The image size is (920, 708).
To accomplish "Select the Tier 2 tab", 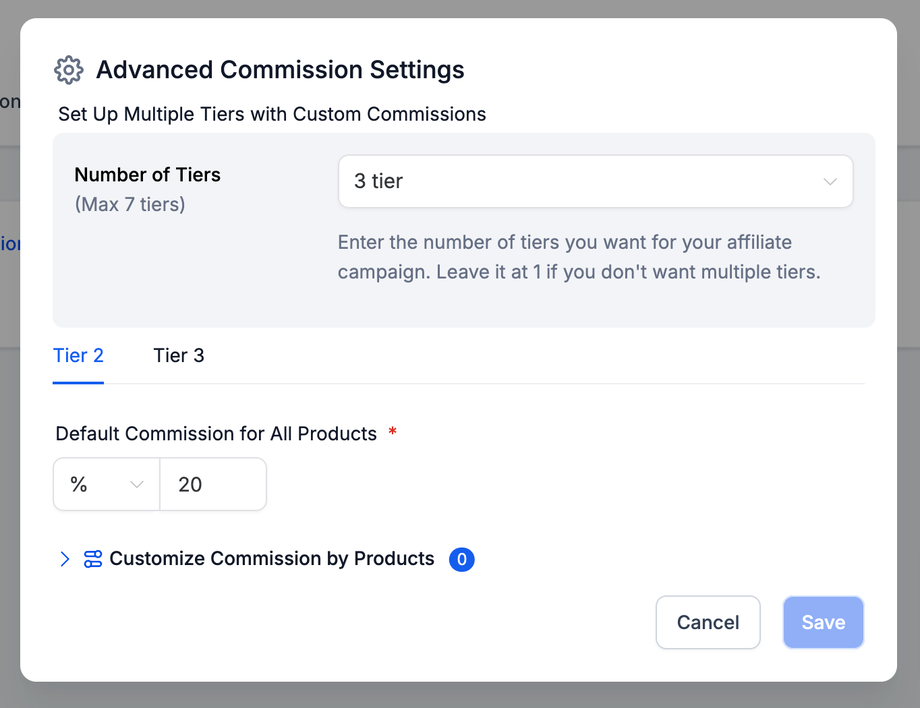I will click(x=78, y=355).
